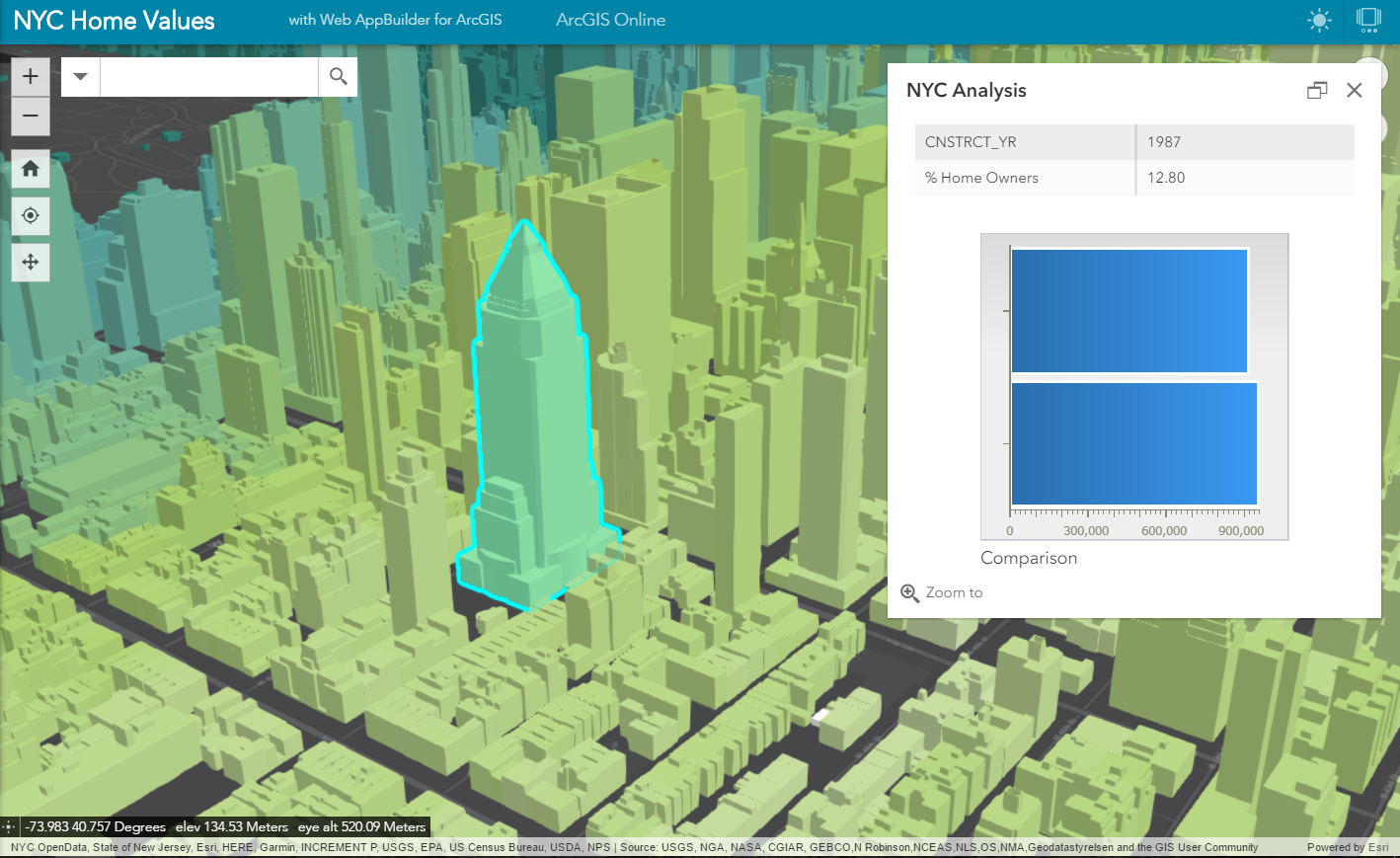Select the CNSTRCT_YR field label
This screenshot has width=1400, height=858.
(971, 142)
